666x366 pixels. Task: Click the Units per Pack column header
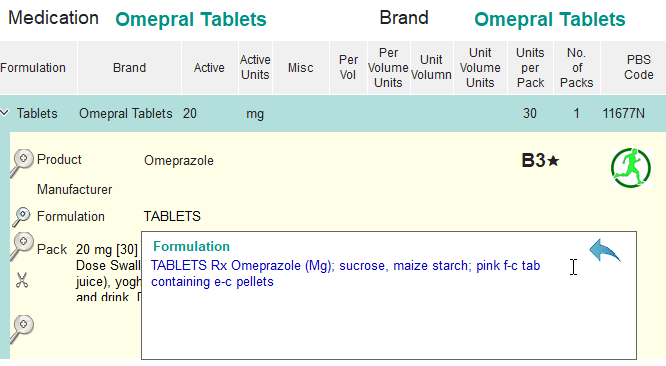pos(531,68)
